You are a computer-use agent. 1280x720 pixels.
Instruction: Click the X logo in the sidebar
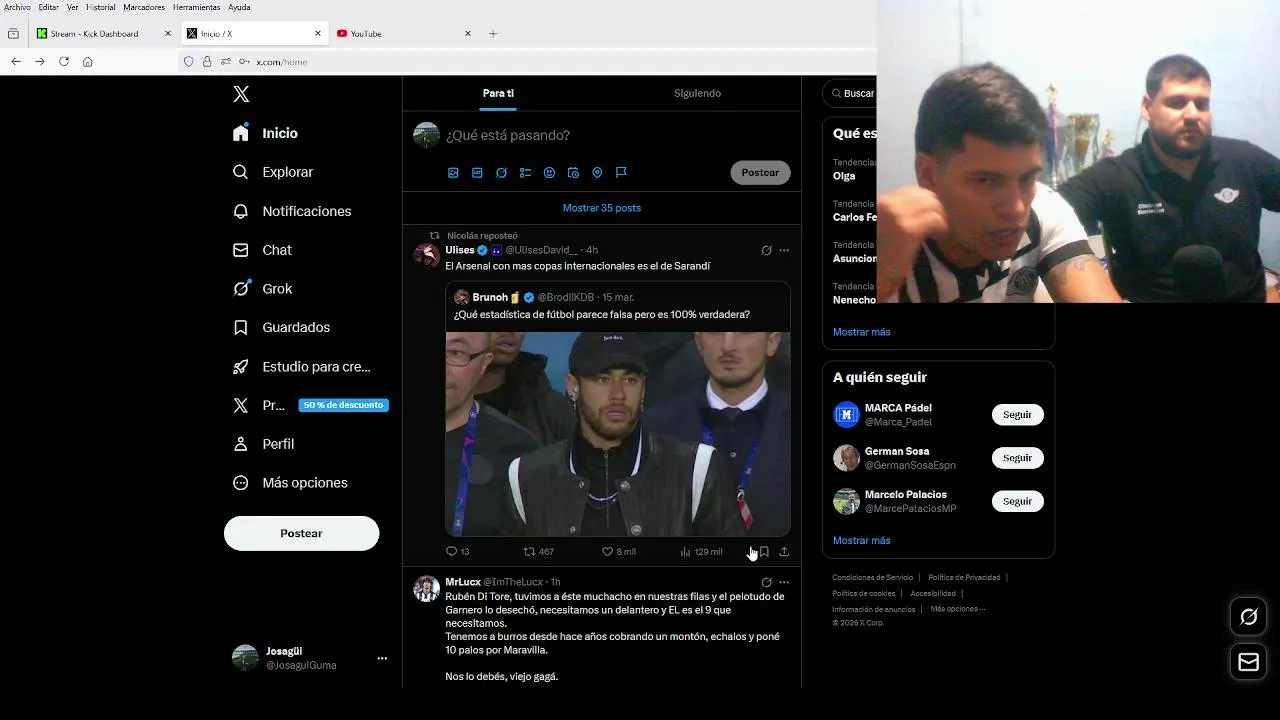click(241, 94)
